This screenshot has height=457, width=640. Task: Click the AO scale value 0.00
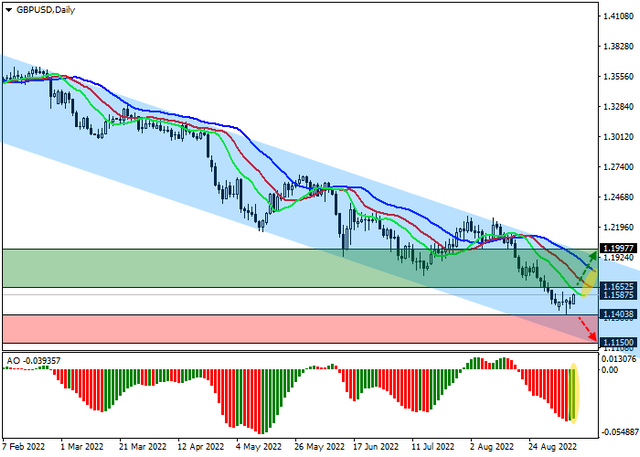tap(609, 370)
